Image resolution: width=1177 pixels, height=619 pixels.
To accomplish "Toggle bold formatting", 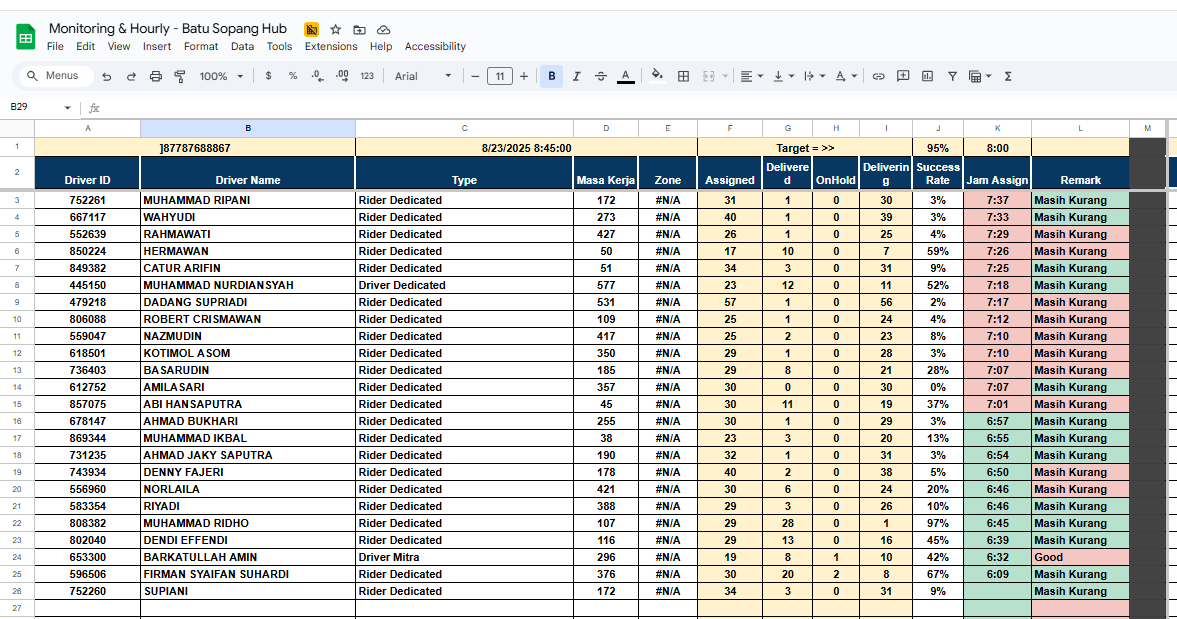I will [551, 76].
